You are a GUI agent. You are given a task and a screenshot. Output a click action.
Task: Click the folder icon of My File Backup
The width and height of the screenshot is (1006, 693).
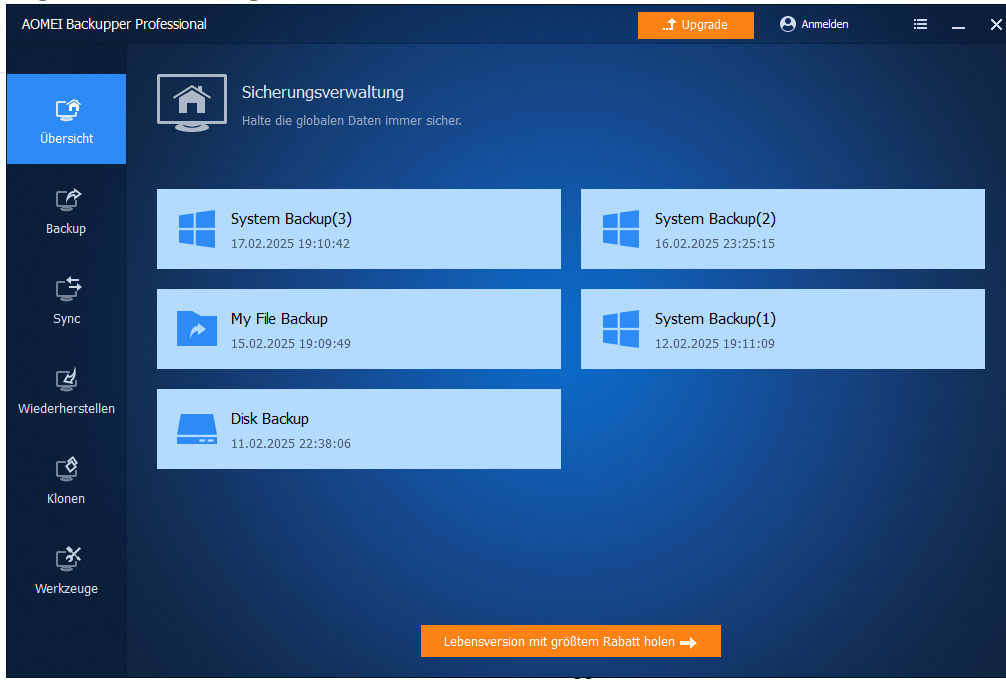pos(197,329)
